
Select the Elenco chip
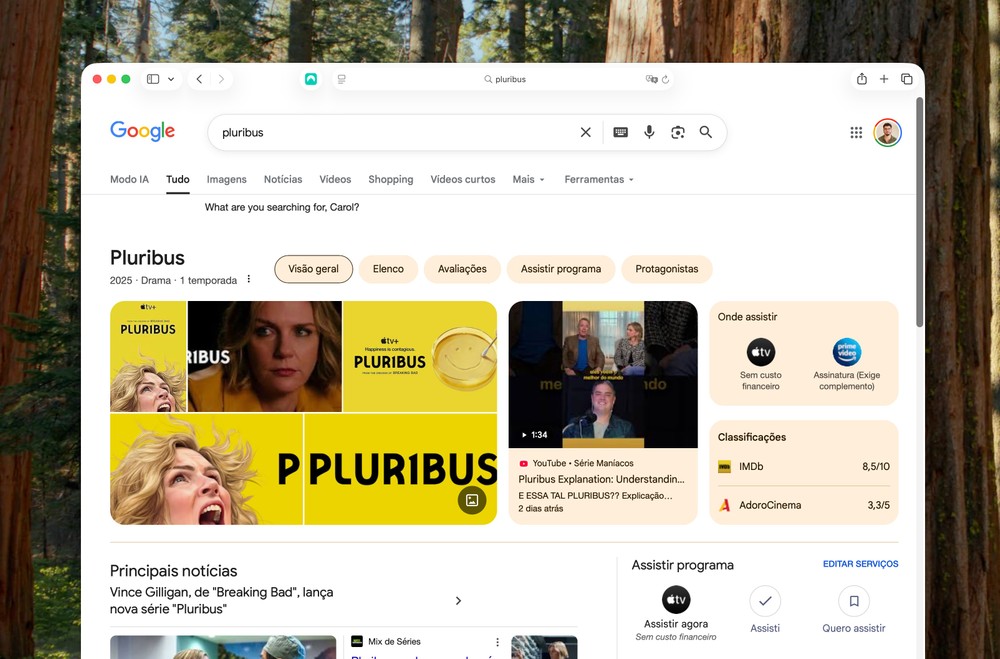click(x=388, y=269)
